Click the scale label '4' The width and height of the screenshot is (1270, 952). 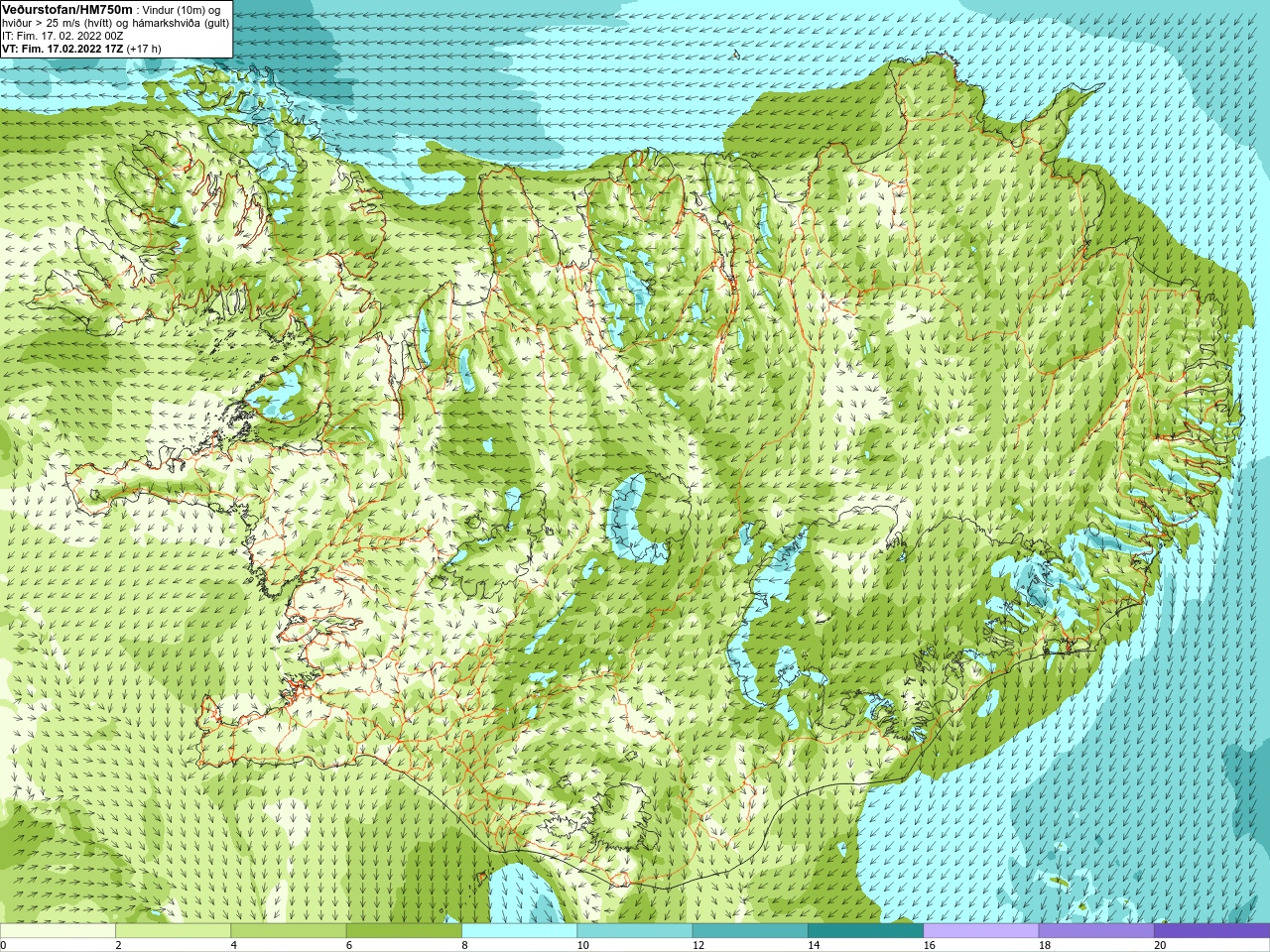pos(233,945)
